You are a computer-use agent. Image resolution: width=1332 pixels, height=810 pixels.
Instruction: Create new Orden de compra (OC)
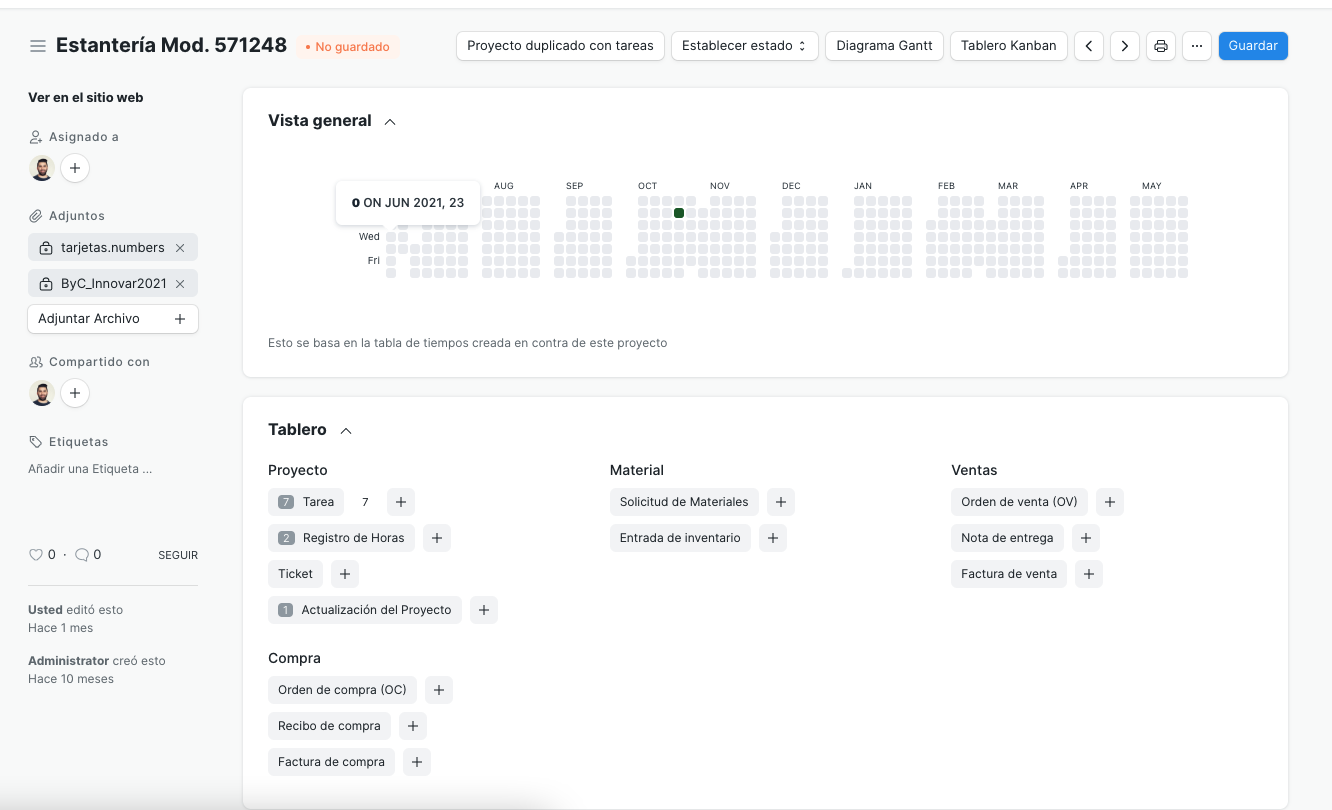click(439, 690)
